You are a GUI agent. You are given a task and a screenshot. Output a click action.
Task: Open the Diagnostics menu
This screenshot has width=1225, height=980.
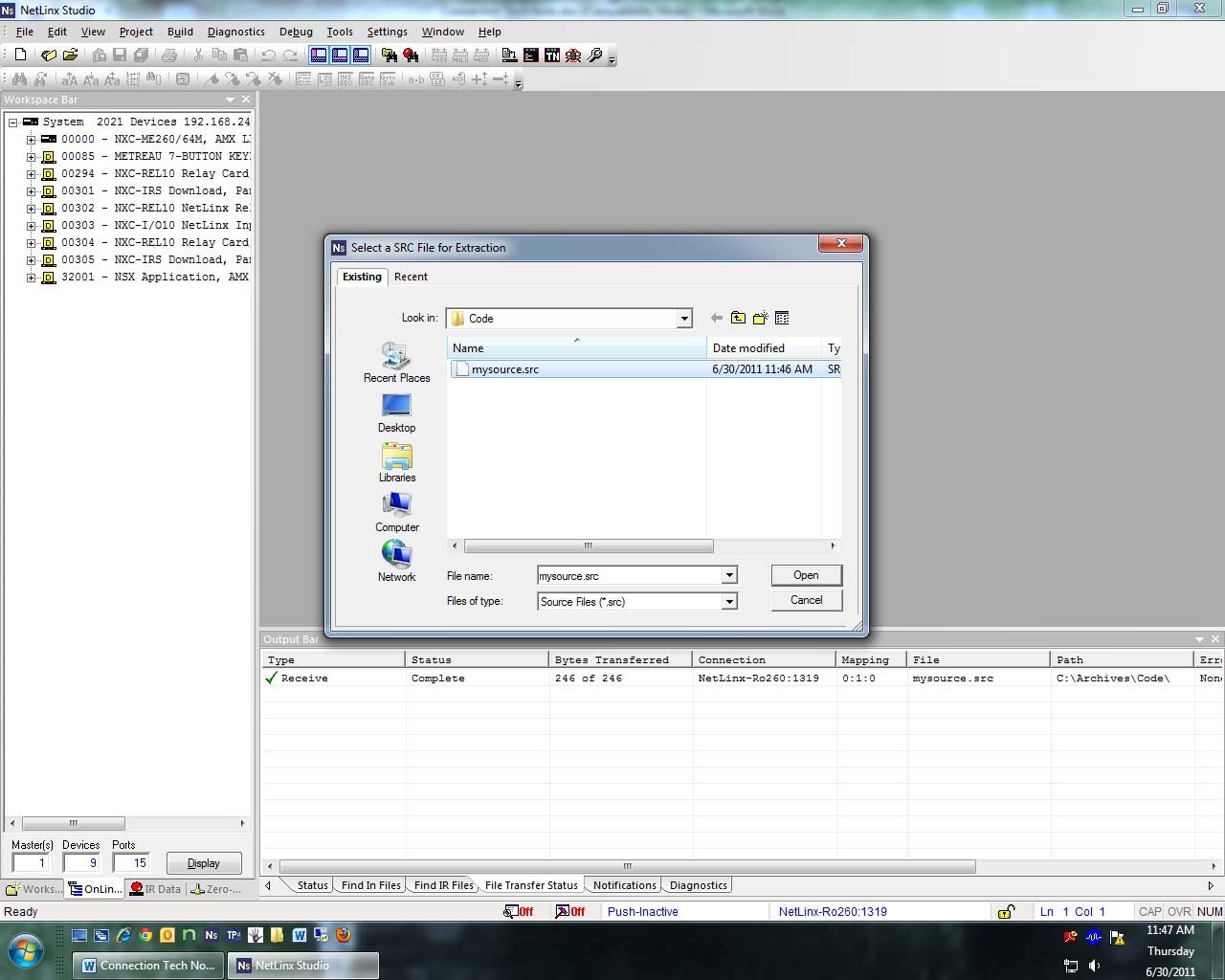[235, 32]
